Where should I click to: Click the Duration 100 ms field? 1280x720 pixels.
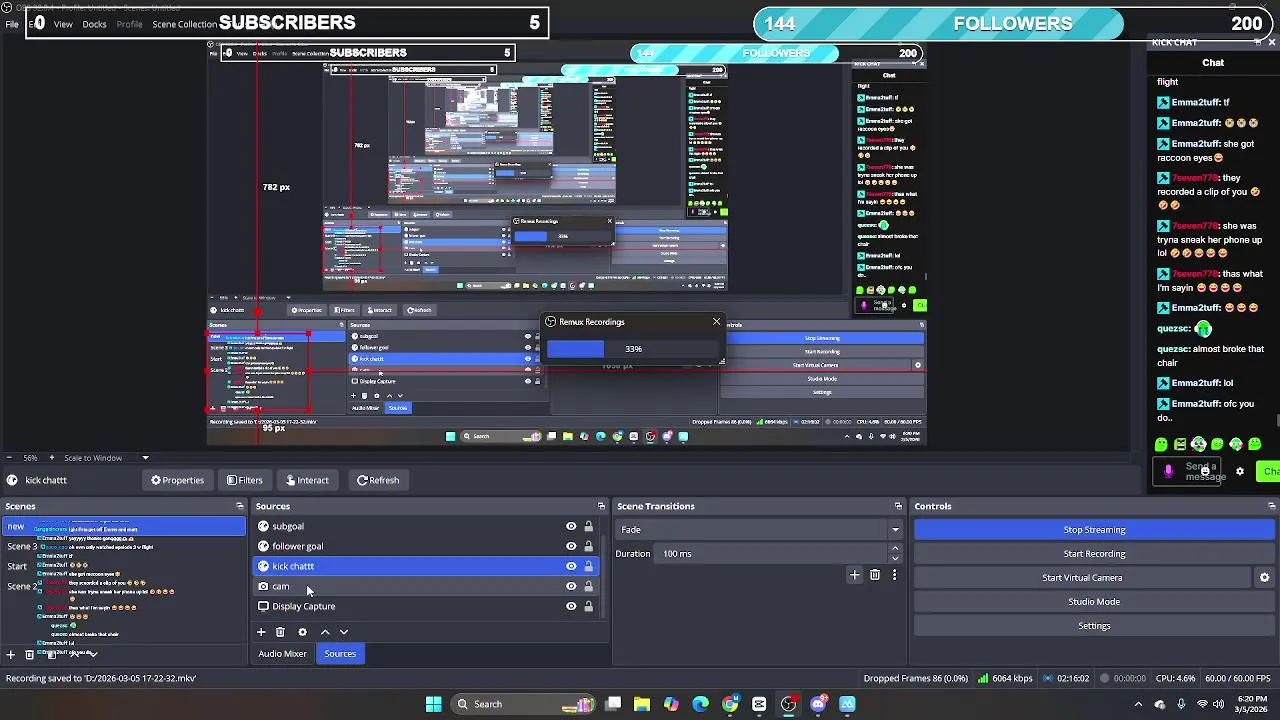coord(772,554)
